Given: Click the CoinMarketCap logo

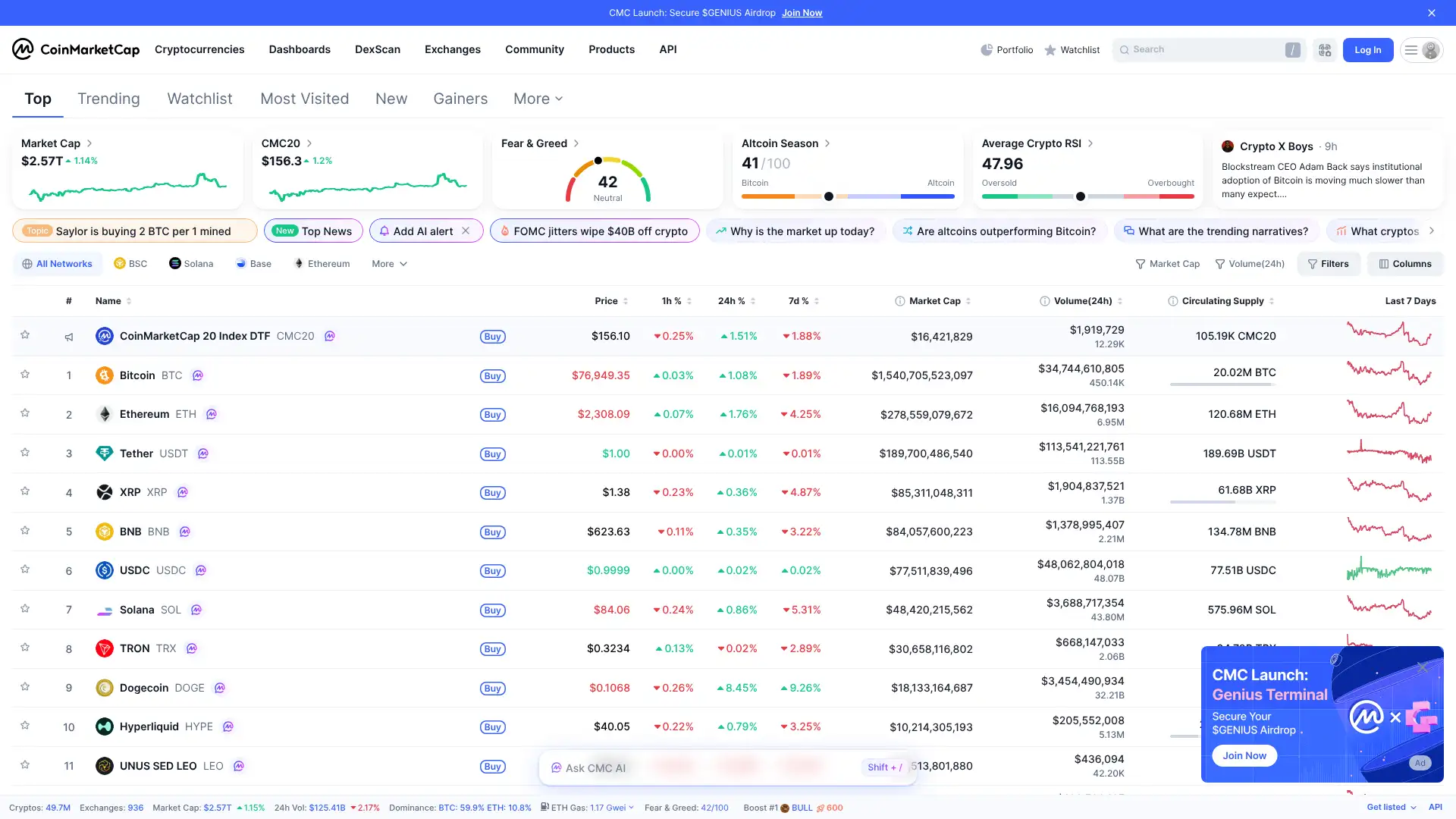Looking at the screenshot, I should point(76,49).
